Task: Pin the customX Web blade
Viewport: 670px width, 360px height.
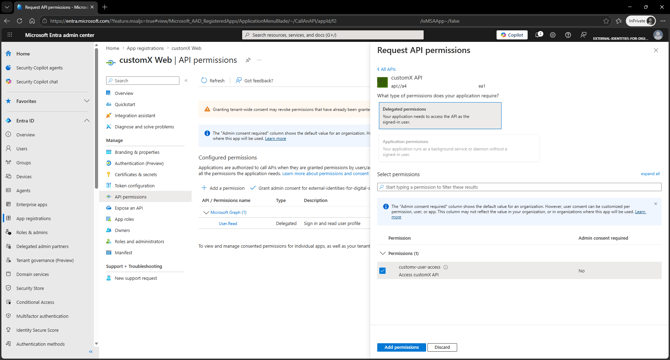Action: point(248,60)
